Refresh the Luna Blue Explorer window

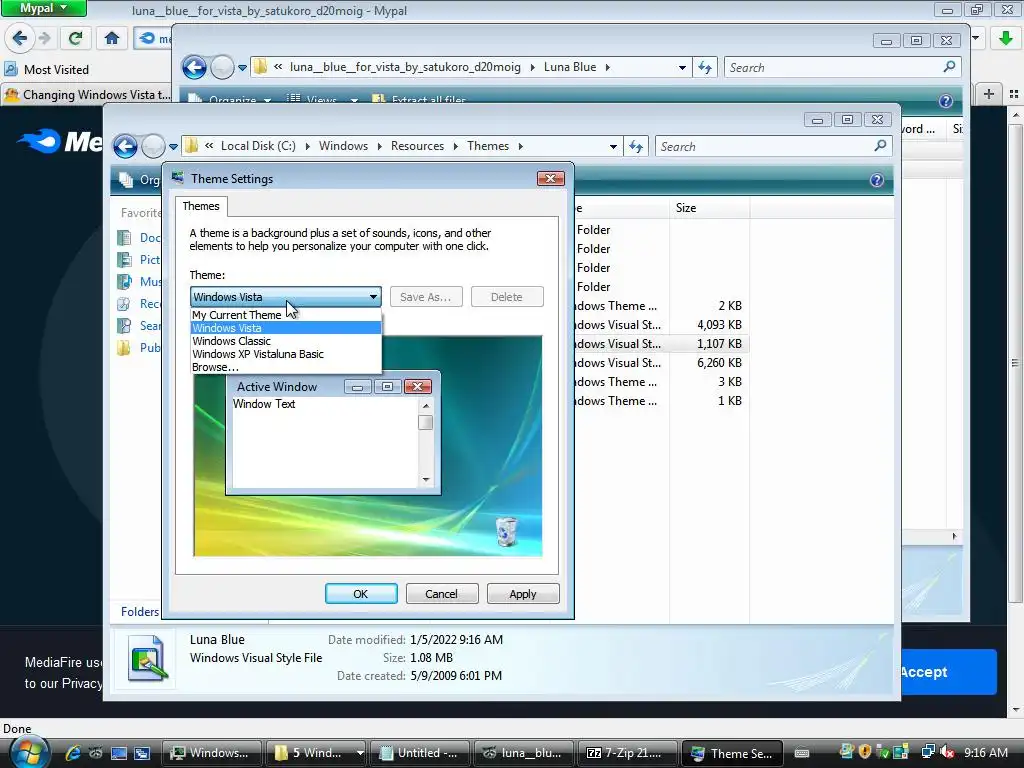tap(705, 67)
